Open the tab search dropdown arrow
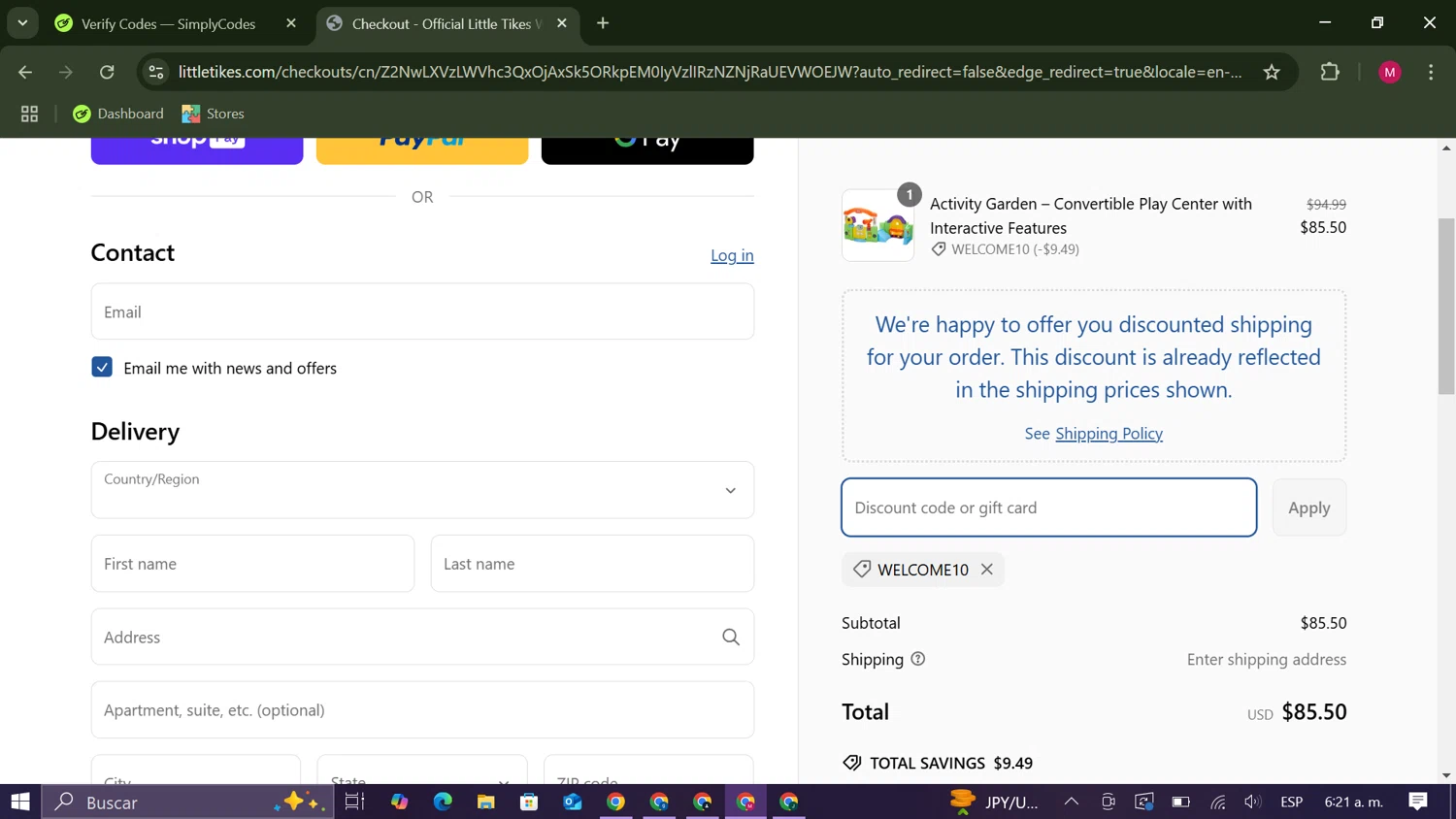The height and width of the screenshot is (819, 1456). [22, 23]
